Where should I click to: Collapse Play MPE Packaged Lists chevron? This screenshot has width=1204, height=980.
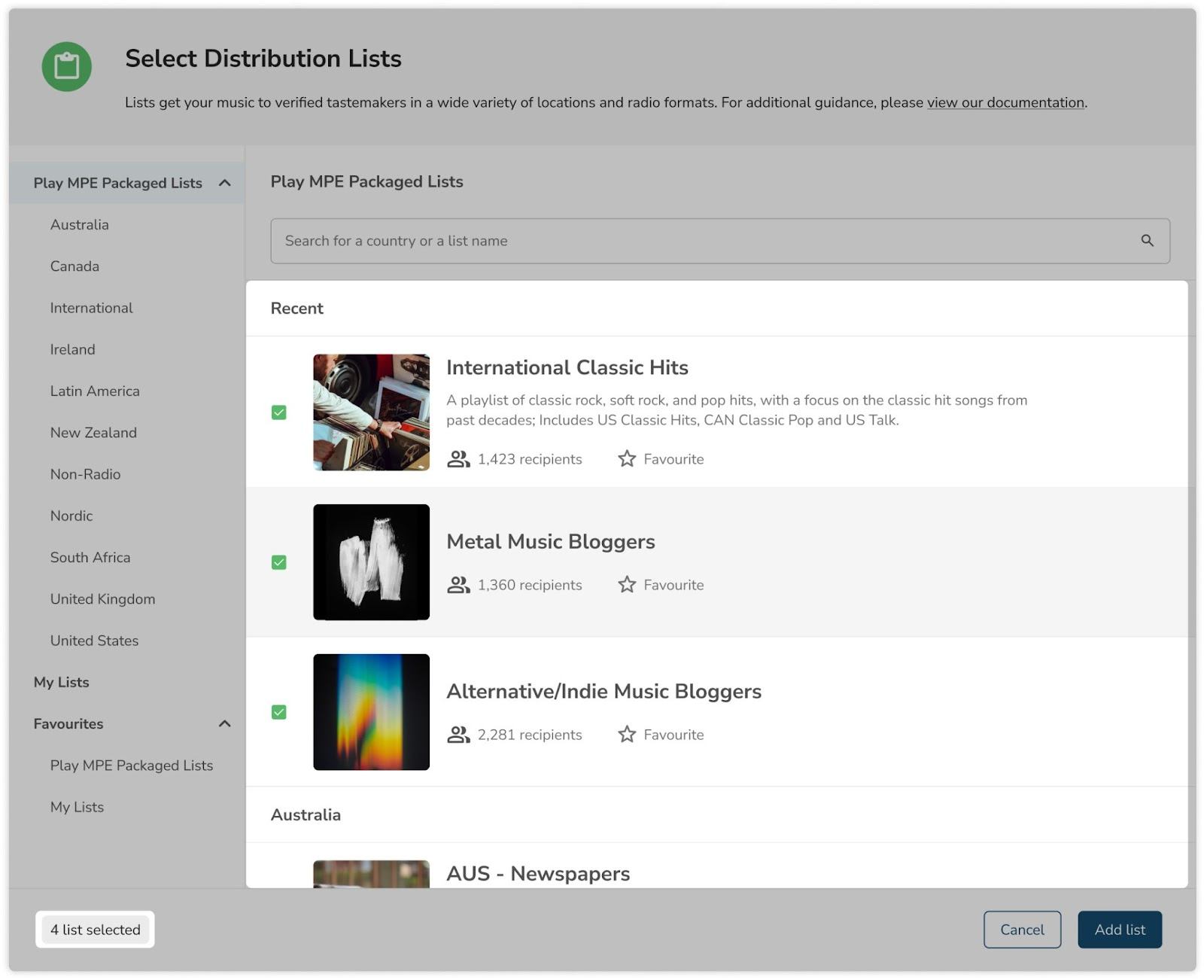coord(224,183)
